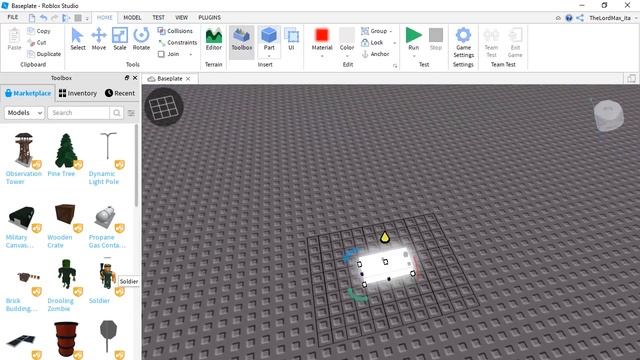Enable the Join checkbox
This screenshot has height=360, width=640.
click(x=161, y=54)
